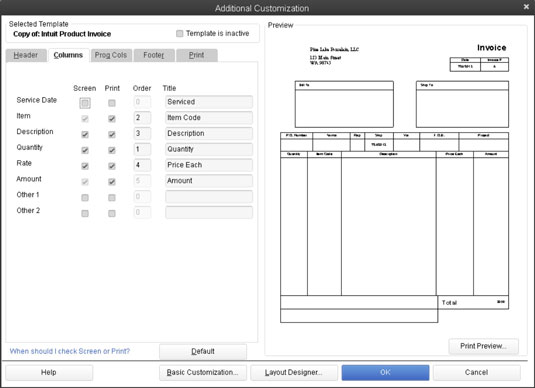
Task: Toggle Item Screen checkbox
Action: tap(85, 118)
